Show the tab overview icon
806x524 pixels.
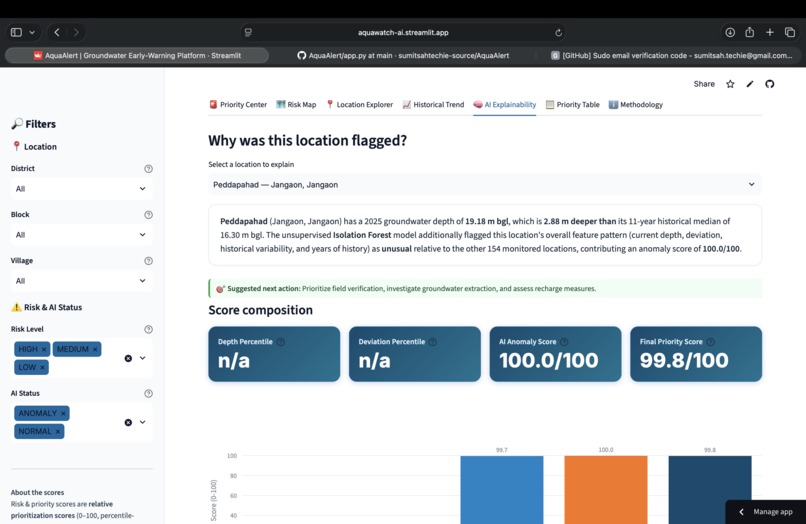pos(790,32)
